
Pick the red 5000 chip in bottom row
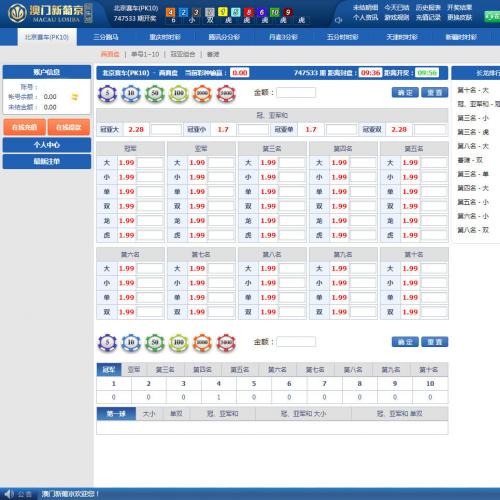pos(226,343)
